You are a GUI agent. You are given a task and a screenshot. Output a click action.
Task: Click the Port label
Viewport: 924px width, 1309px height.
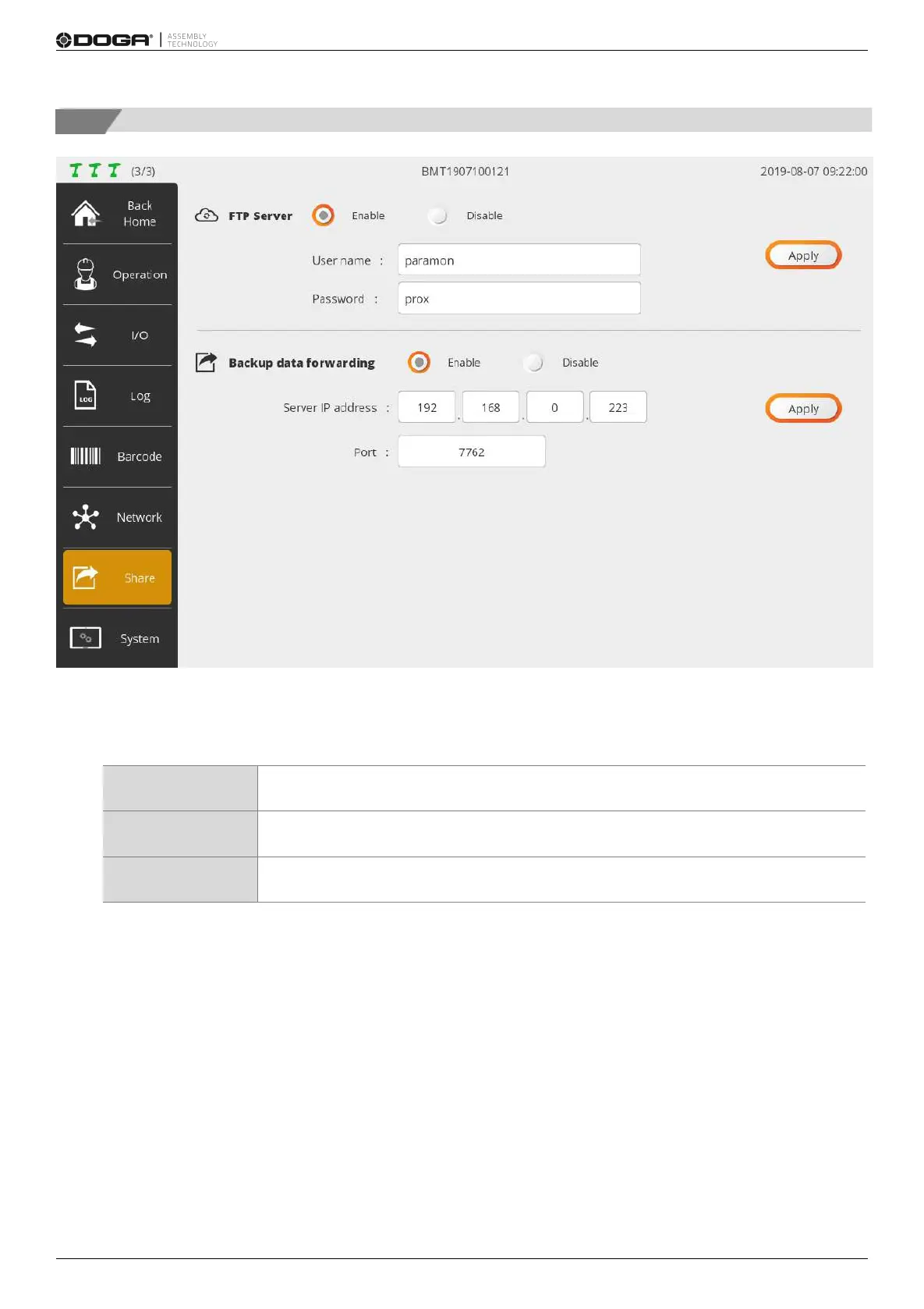click(x=365, y=452)
